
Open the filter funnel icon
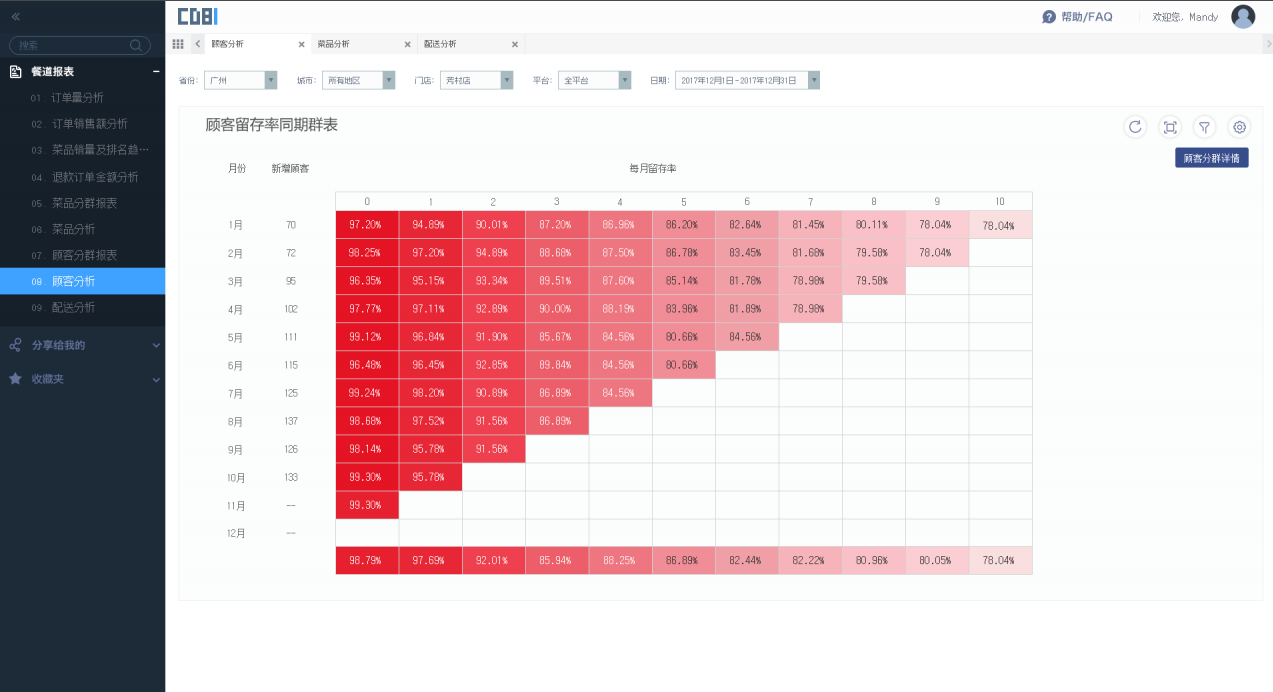pyautogui.click(x=1205, y=127)
